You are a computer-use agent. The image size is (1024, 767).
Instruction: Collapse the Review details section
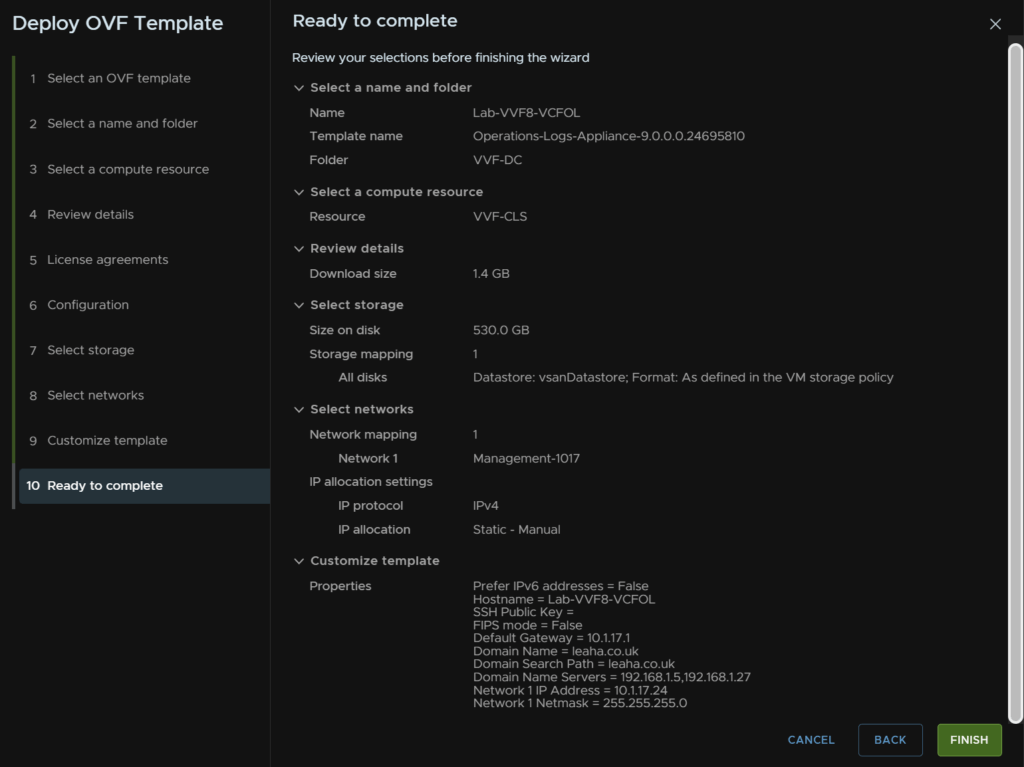[298, 249]
